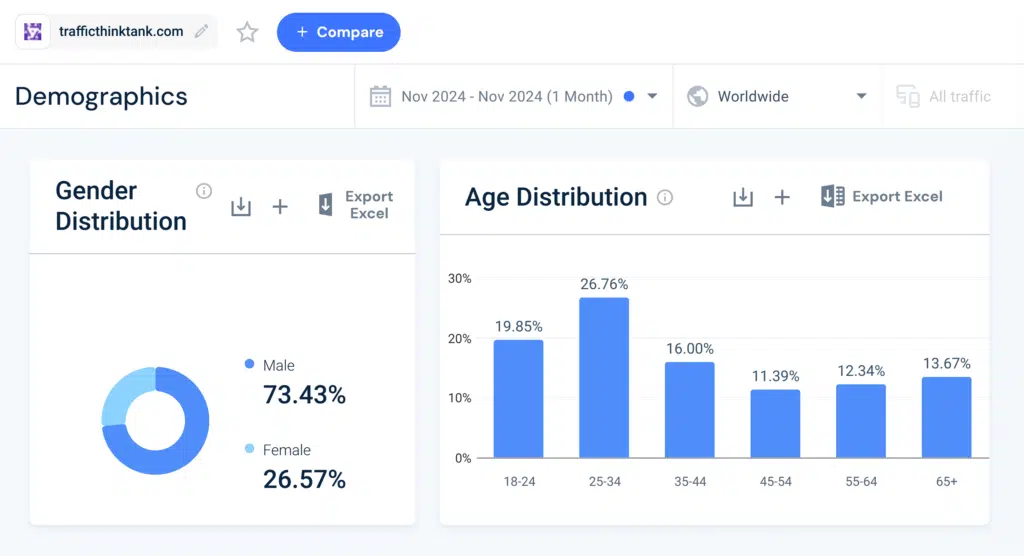Click the globe icon next to Worldwide
The width and height of the screenshot is (1024, 556).
pyautogui.click(x=698, y=96)
